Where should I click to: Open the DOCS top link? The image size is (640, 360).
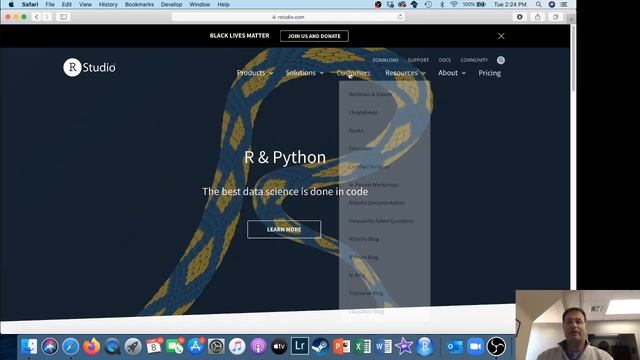(445, 60)
